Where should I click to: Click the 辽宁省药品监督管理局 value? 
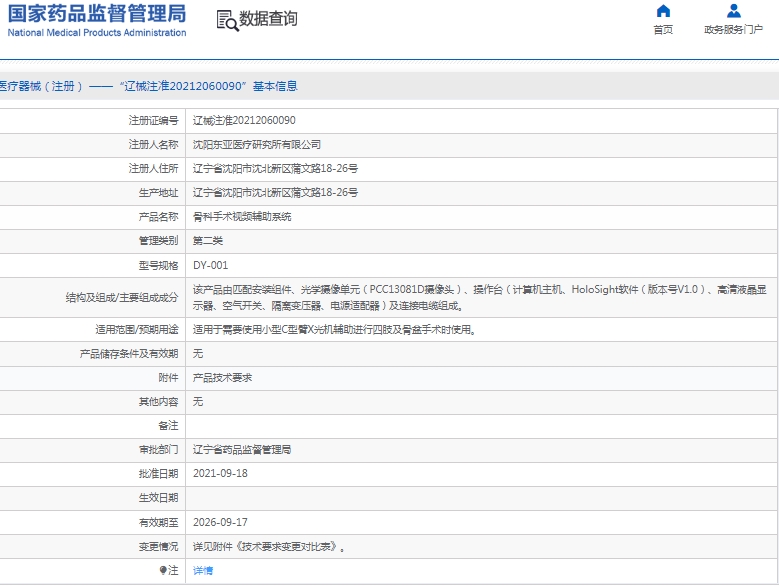pos(242,449)
